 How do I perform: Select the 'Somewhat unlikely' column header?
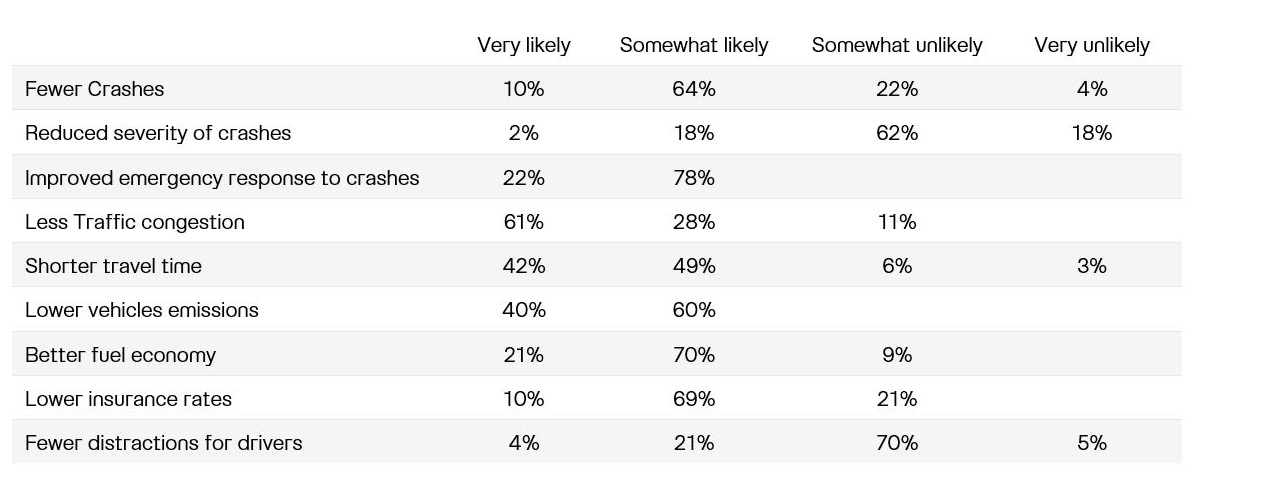897,45
